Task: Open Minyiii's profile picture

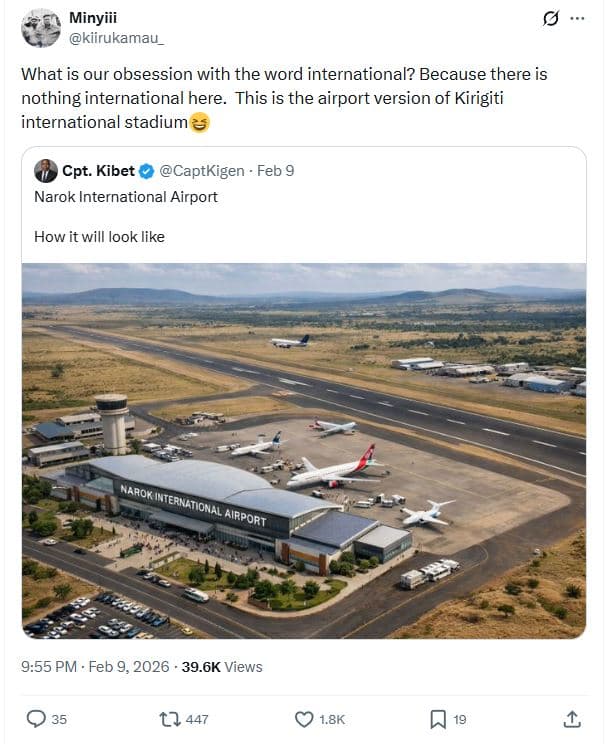Action: tap(41, 28)
